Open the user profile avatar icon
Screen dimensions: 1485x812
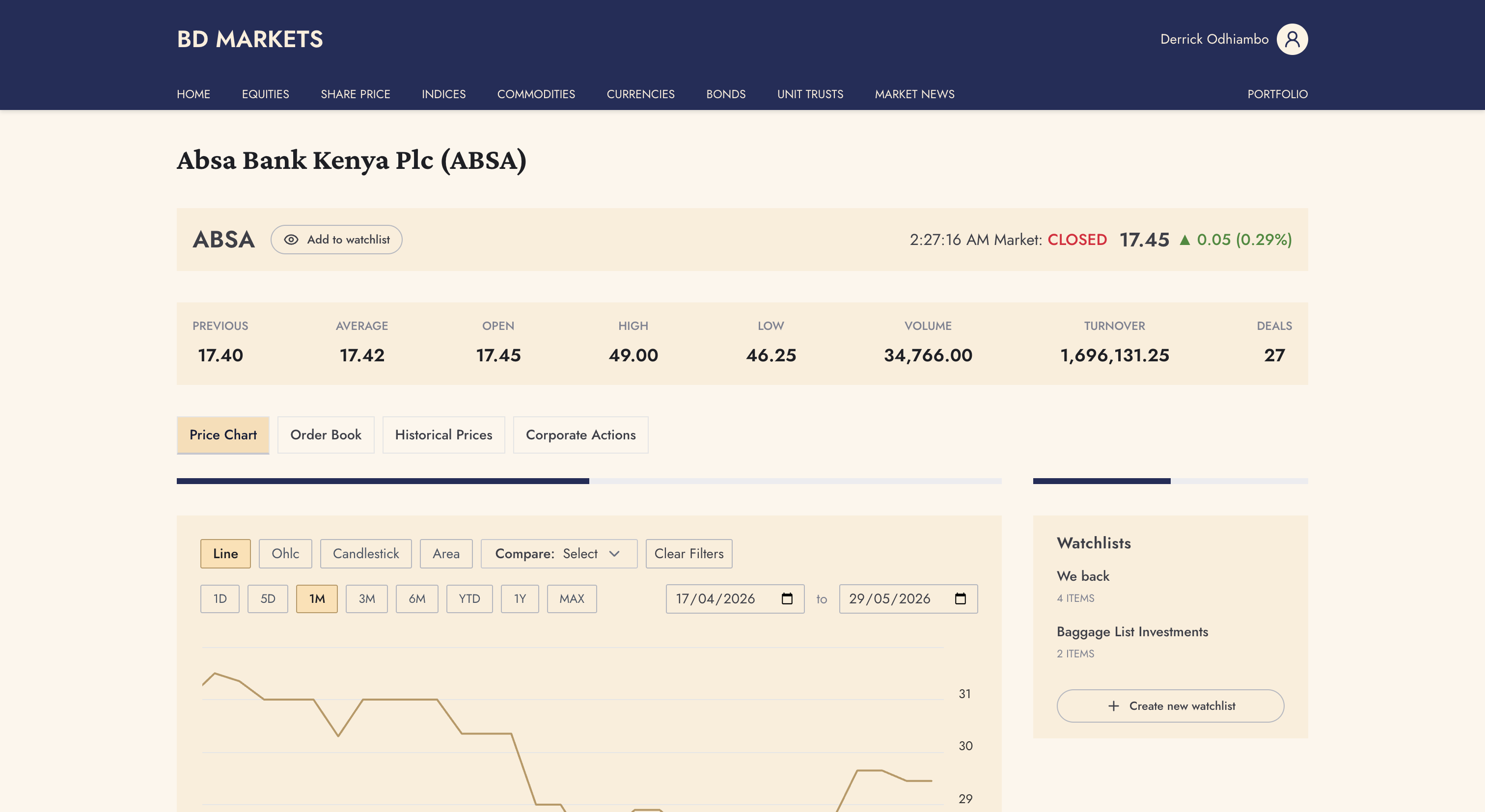click(x=1292, y=39)
